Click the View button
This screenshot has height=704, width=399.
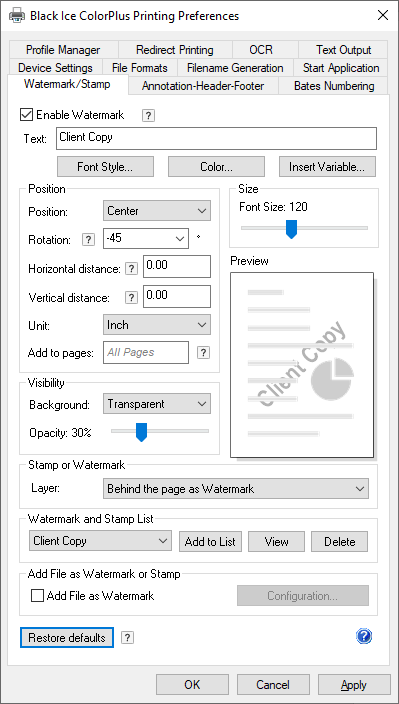[x=276, y=541]
